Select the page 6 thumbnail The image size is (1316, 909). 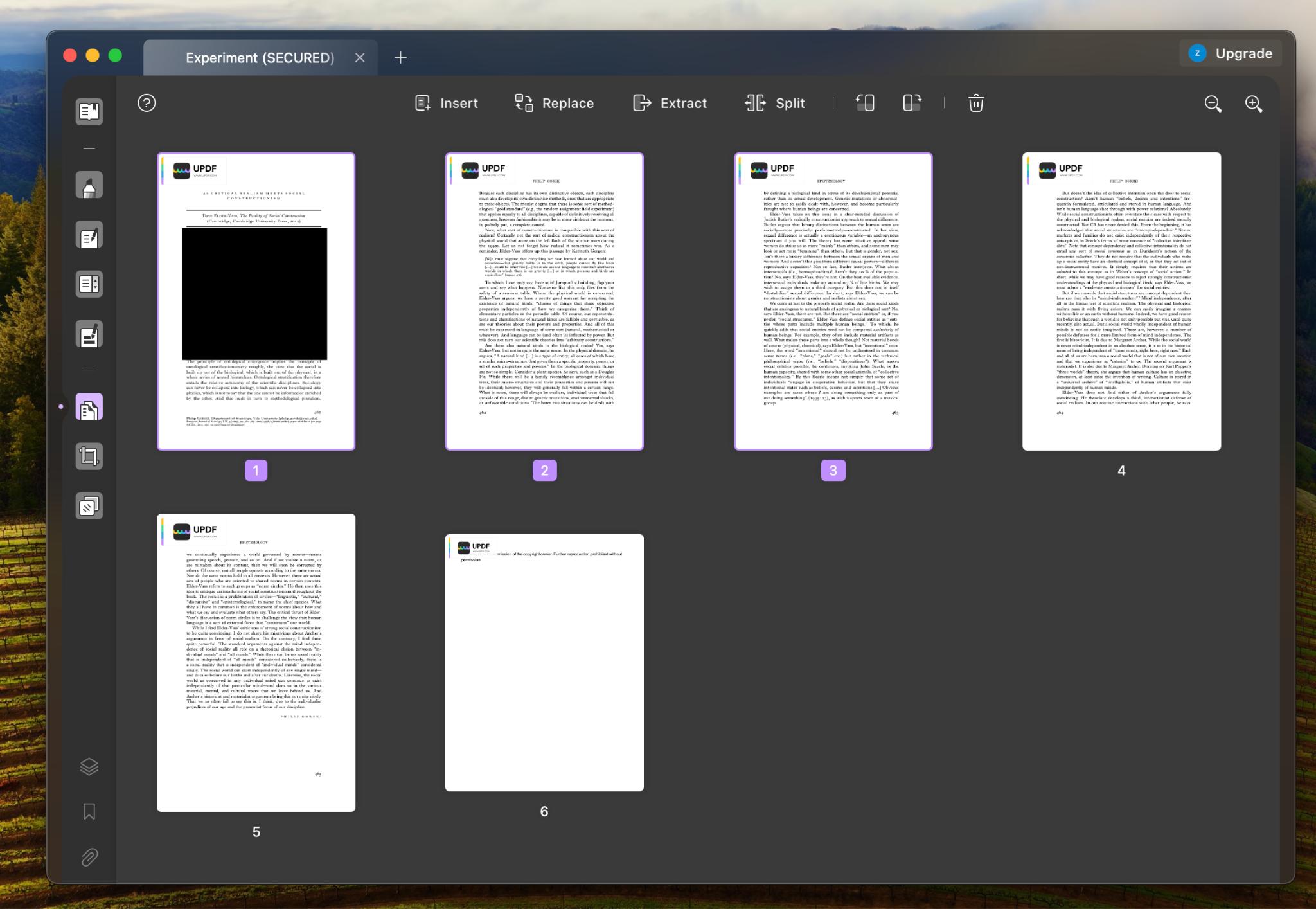[543, 662]
